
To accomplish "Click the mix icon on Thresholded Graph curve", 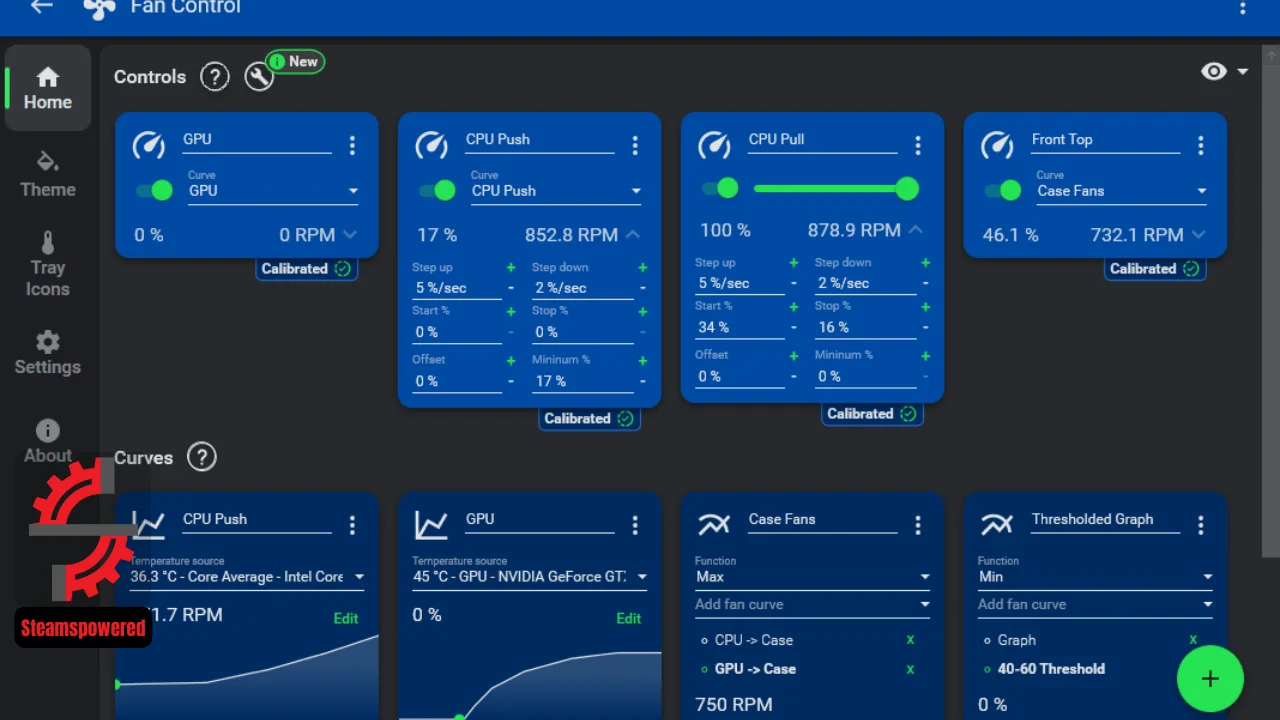I will (x=997, y=525).
